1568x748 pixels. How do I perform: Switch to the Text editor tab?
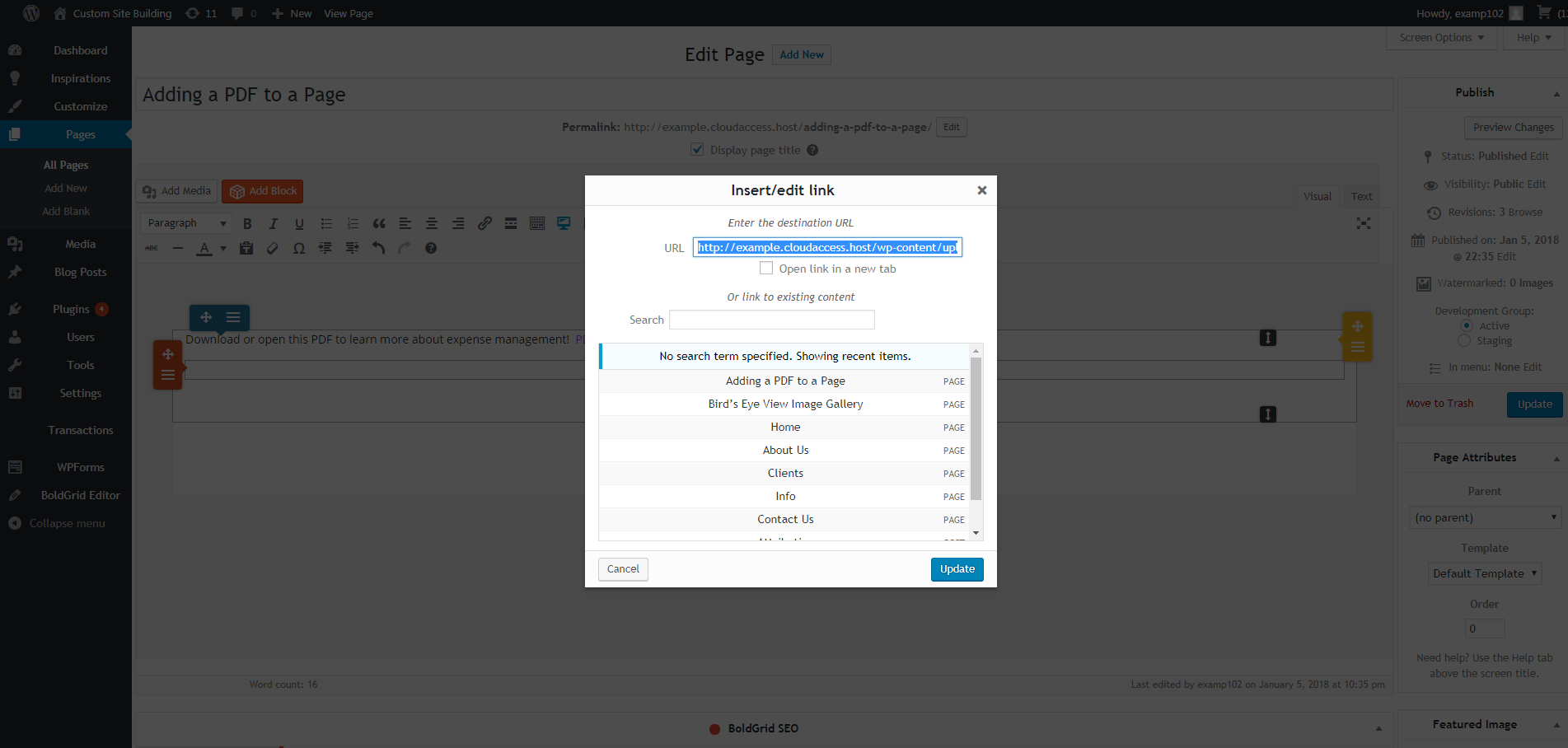point(1361,196)
